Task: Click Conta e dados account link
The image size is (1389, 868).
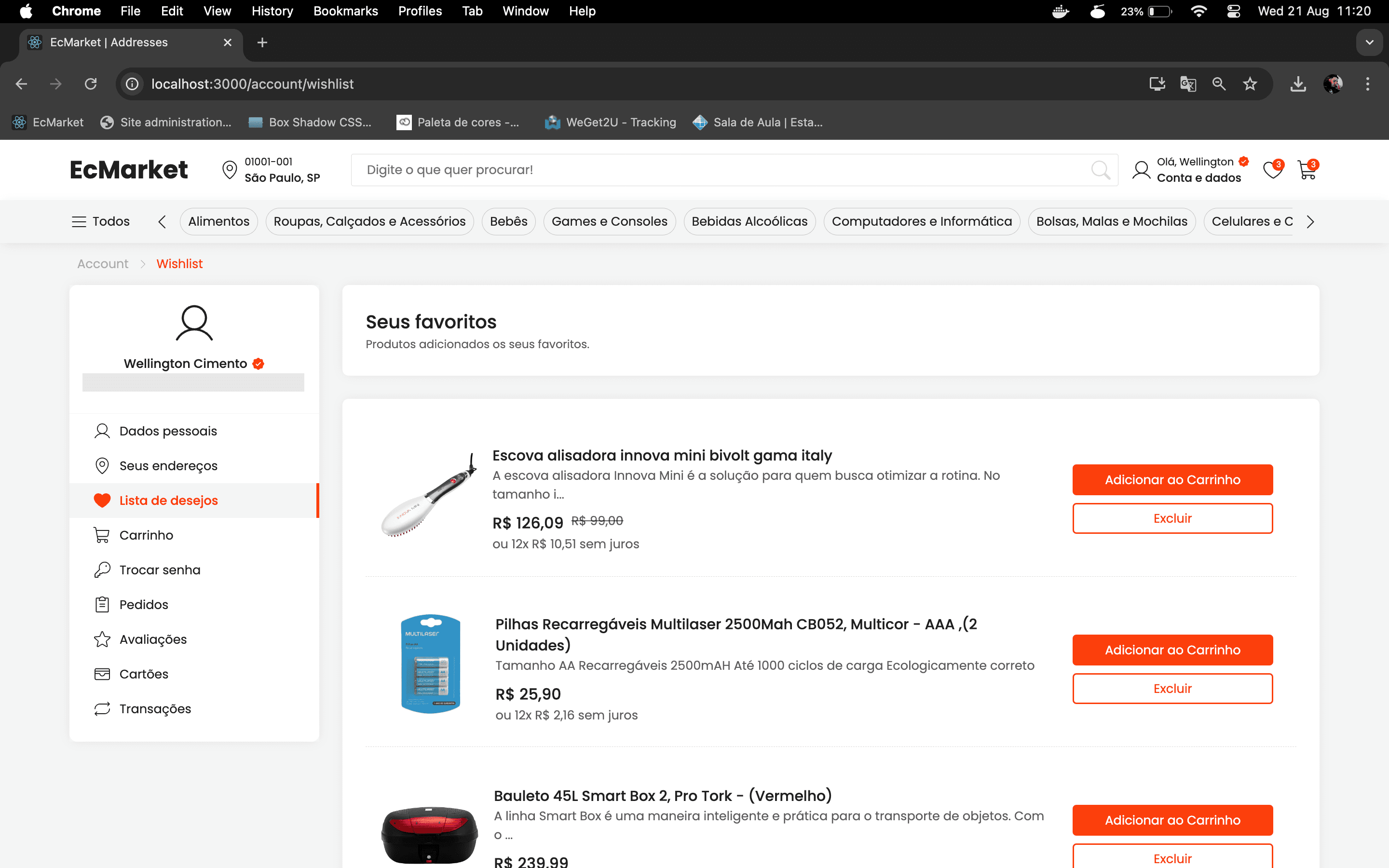Action: [x=1198, y=178]
